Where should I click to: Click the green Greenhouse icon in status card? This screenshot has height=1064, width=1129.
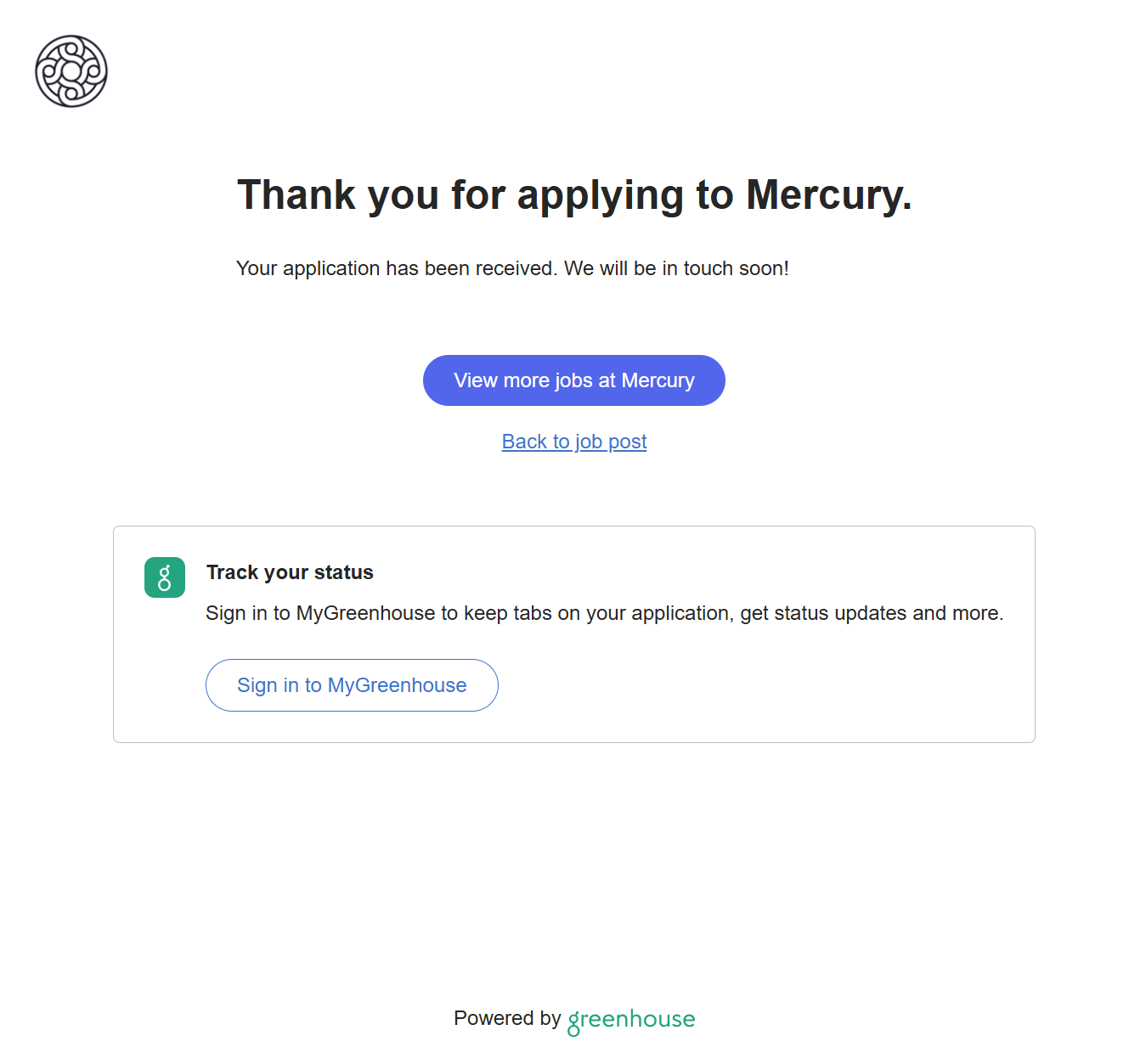point(165,577)
